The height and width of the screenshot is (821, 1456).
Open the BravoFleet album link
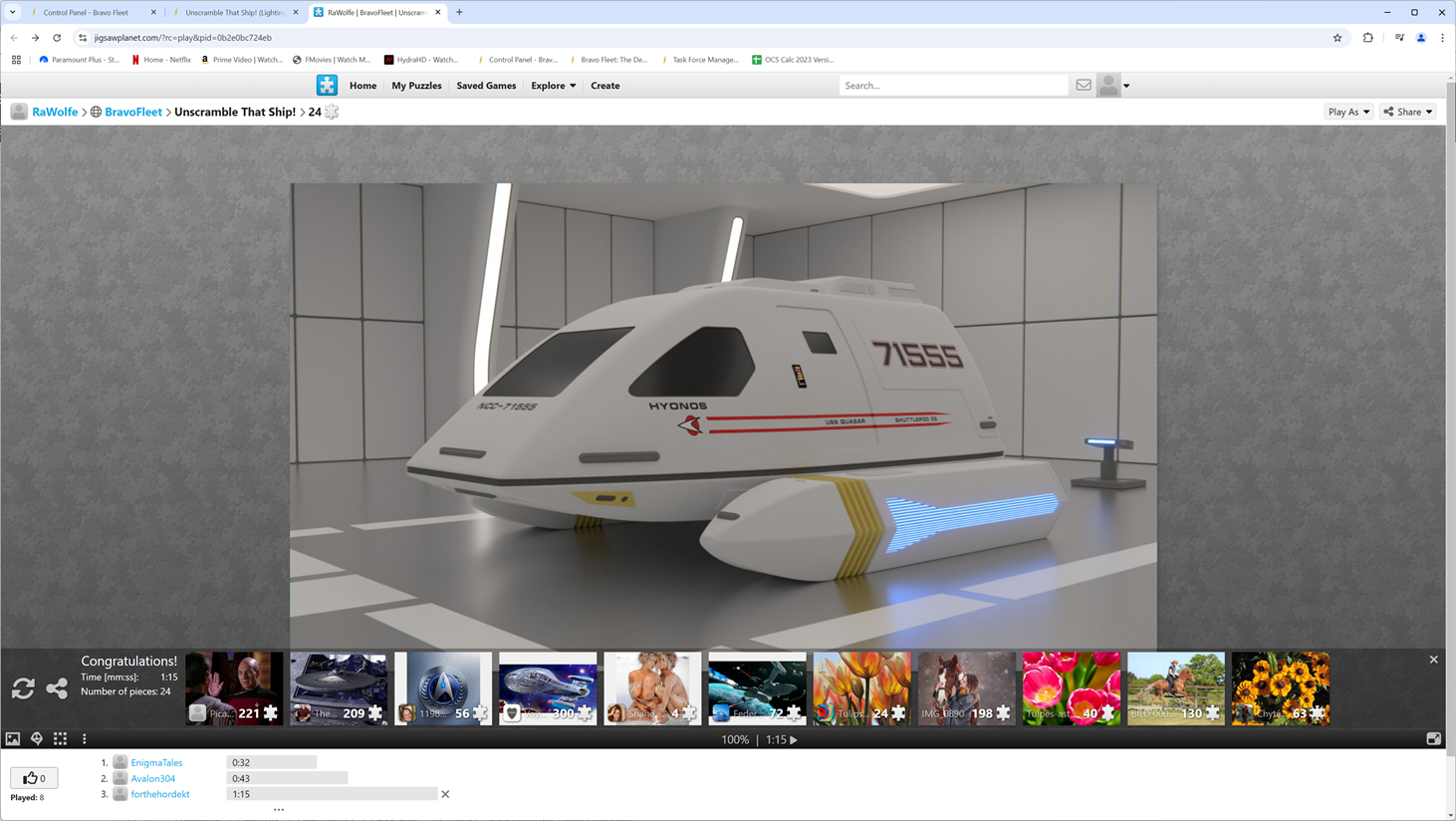point(133,112)
